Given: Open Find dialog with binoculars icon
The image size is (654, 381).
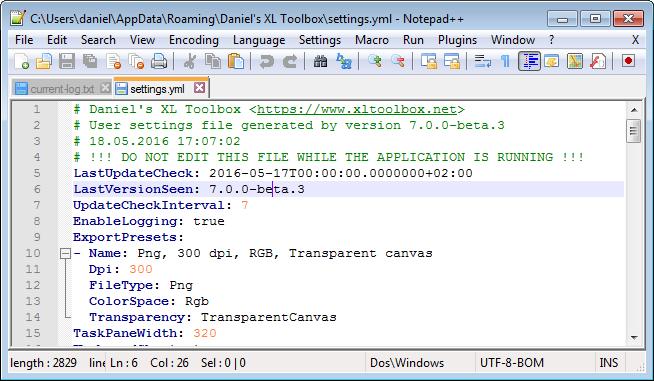Looking at the screenshot, I should 320,62.
